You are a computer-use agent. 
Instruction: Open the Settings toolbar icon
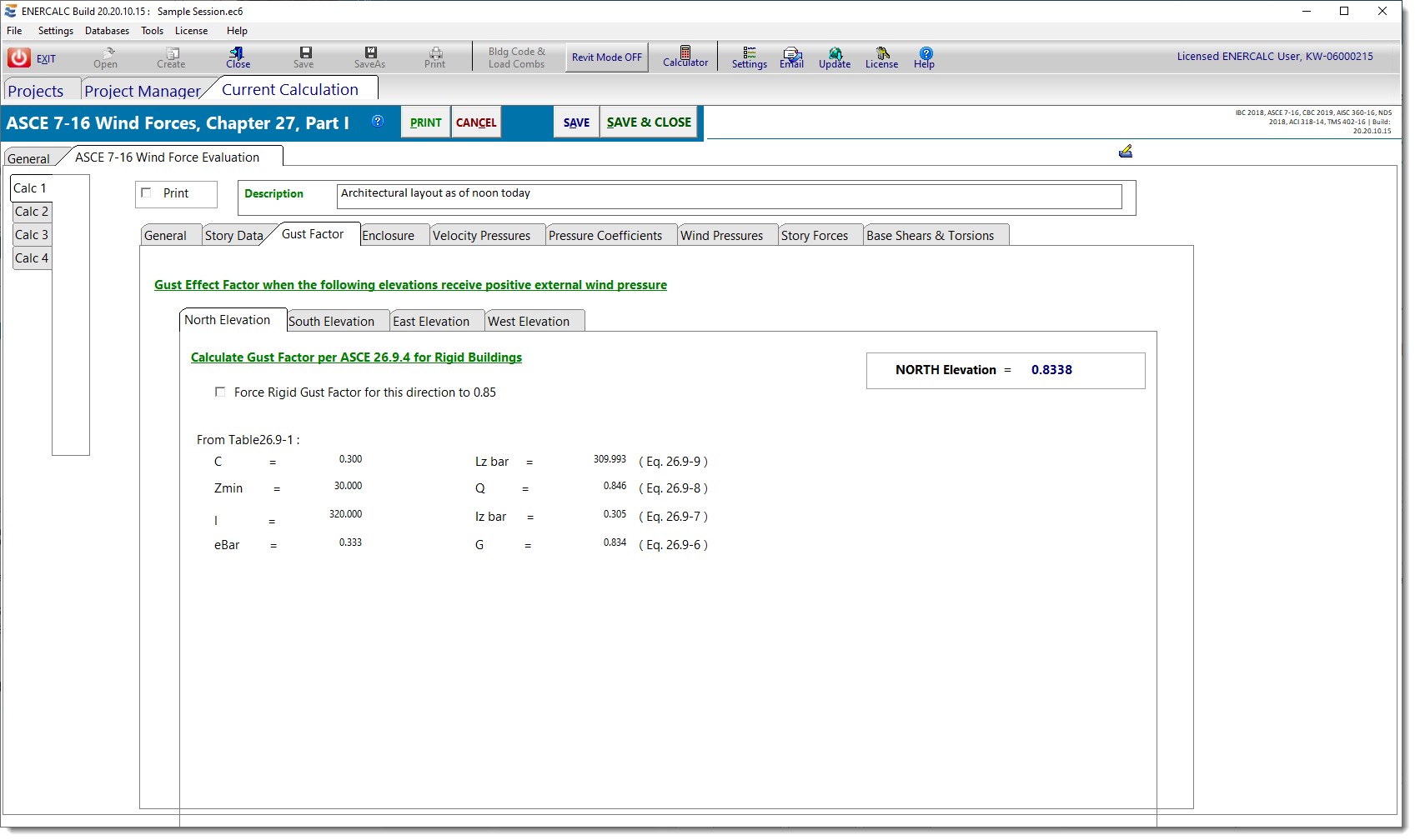point(750,57)
